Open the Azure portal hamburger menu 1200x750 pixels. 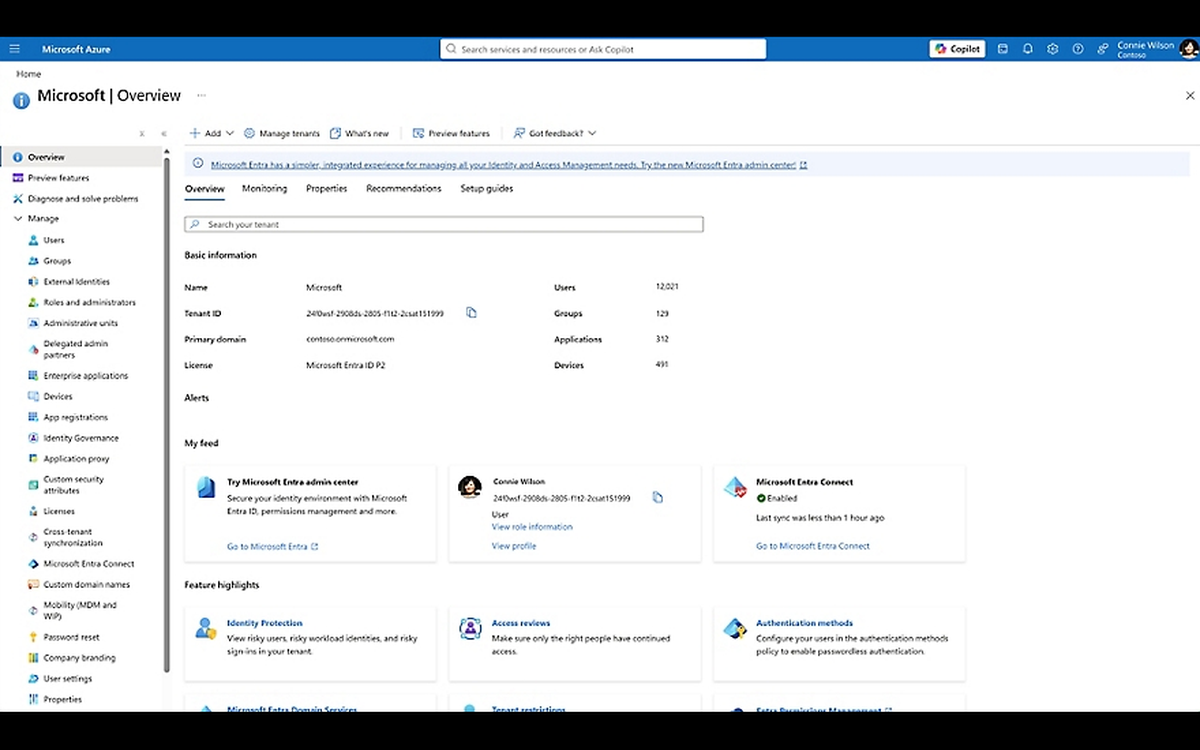15,49
